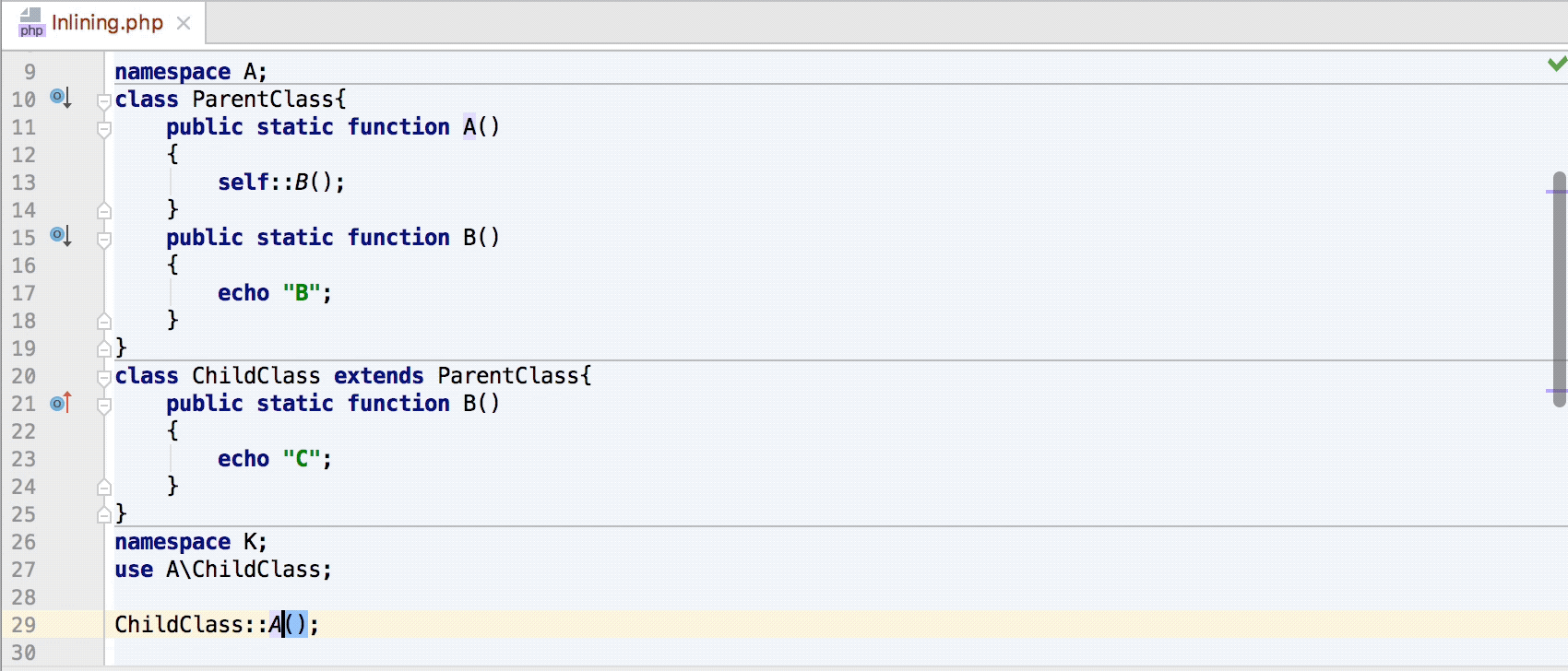The height and width of the screenshot is (671, 1568).
Task: Toggle the closing-brace fold marker on line 25
Action: [x=104, y=513]
